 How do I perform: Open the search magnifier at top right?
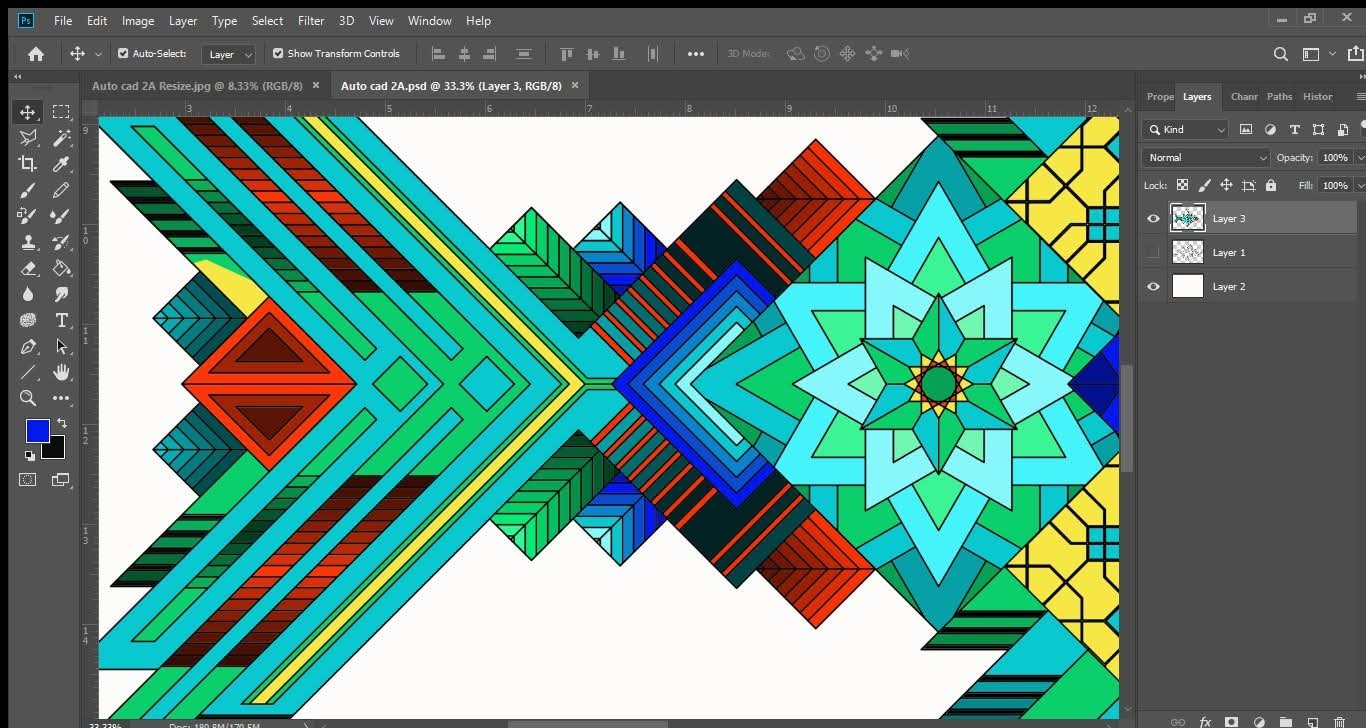pyautogui.click(x=1280, y=54)
